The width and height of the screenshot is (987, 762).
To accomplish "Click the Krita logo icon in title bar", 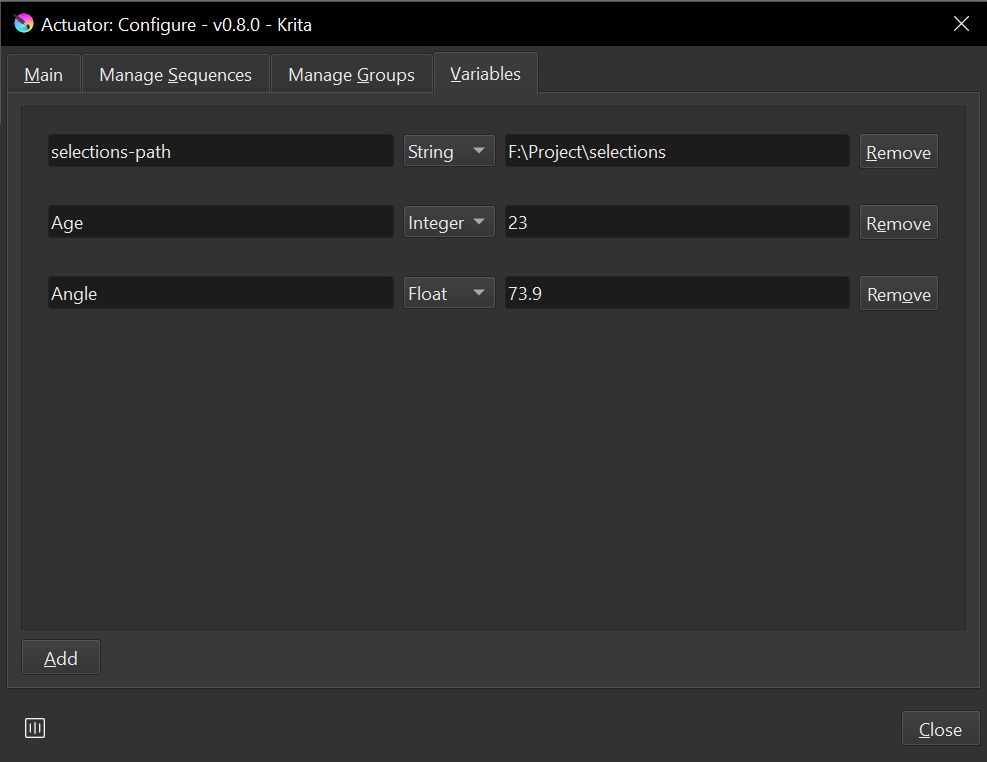I will (24, 24).
